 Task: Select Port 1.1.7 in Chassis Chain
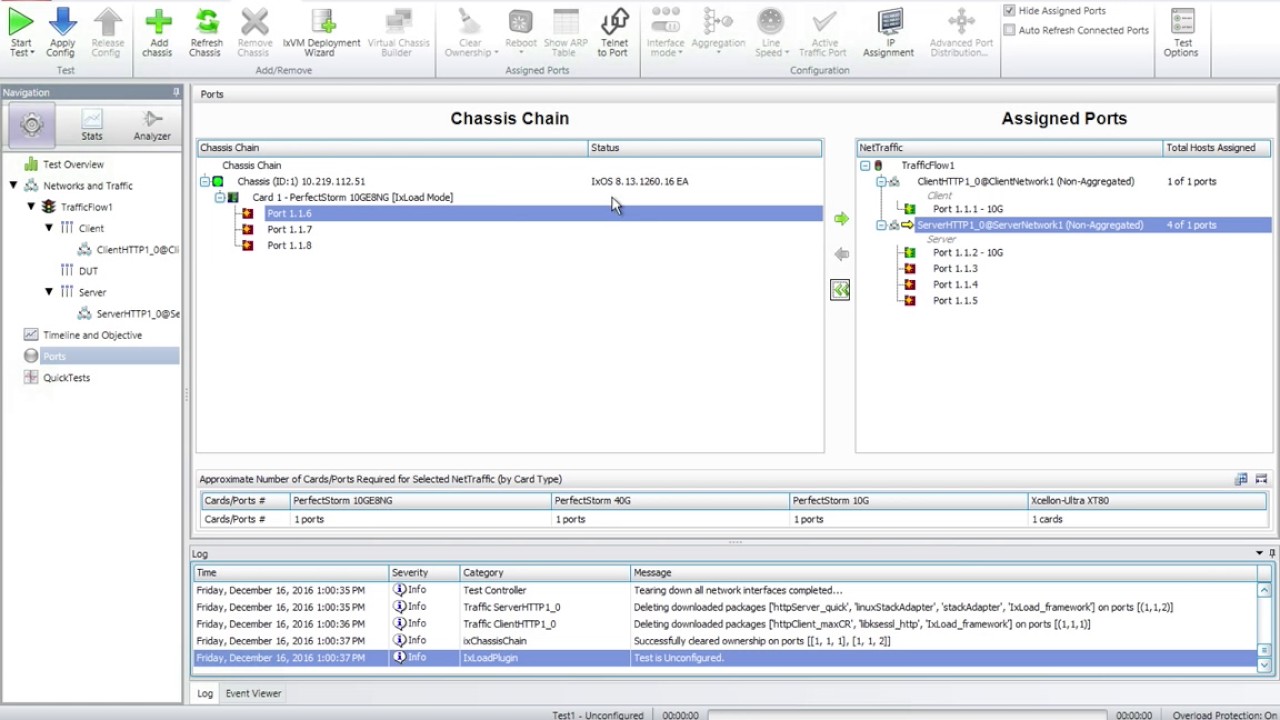point(289,230)
